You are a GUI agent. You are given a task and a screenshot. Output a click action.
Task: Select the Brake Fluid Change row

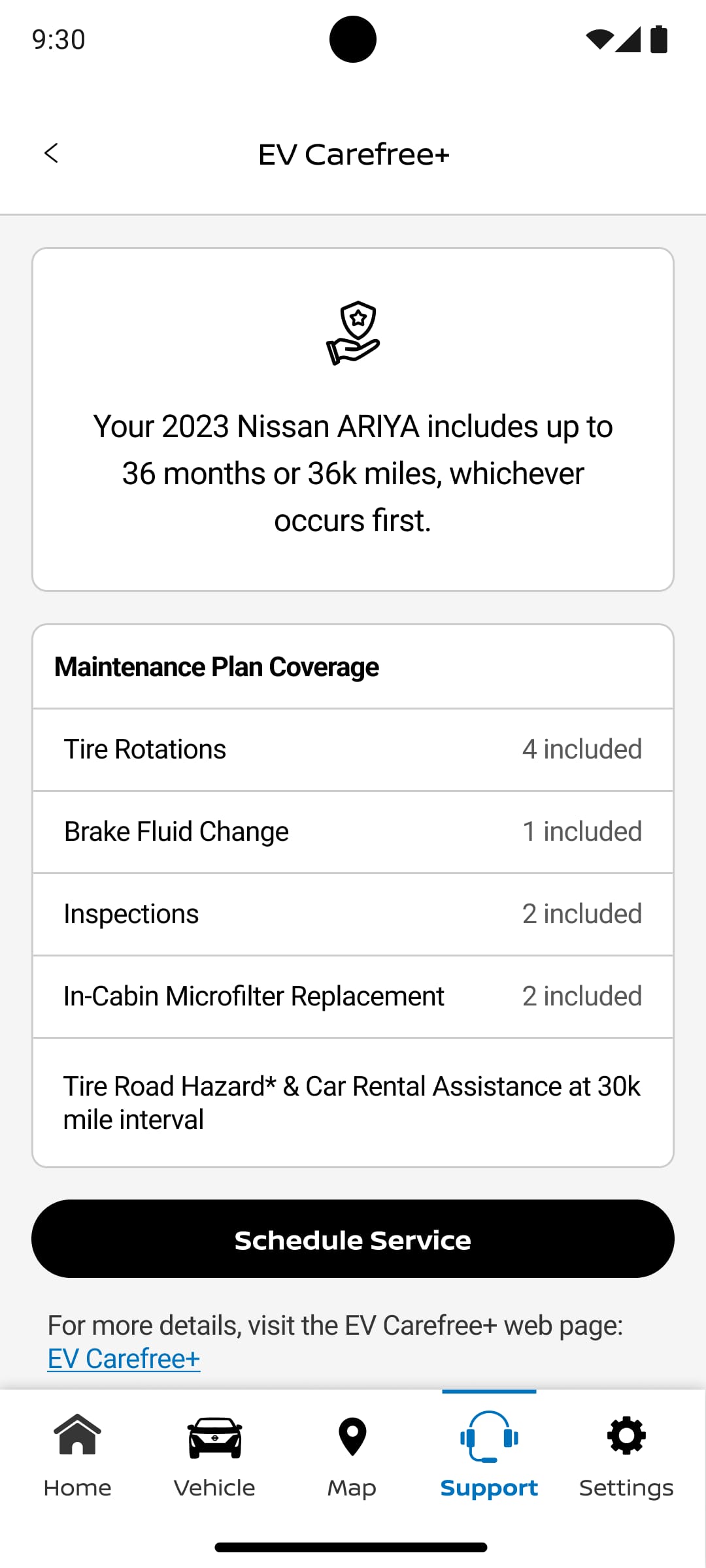(353, 832)
